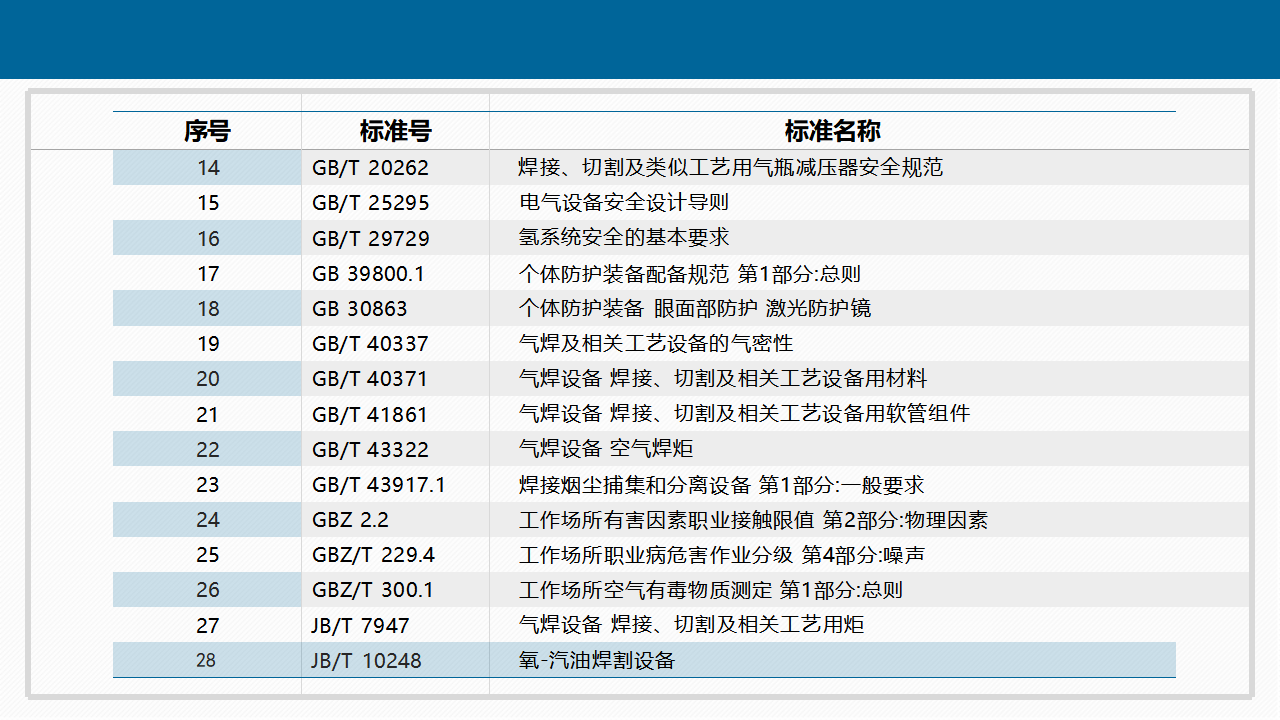Click the 电气设备安全设计导则 cell

(x=624, y=203)
